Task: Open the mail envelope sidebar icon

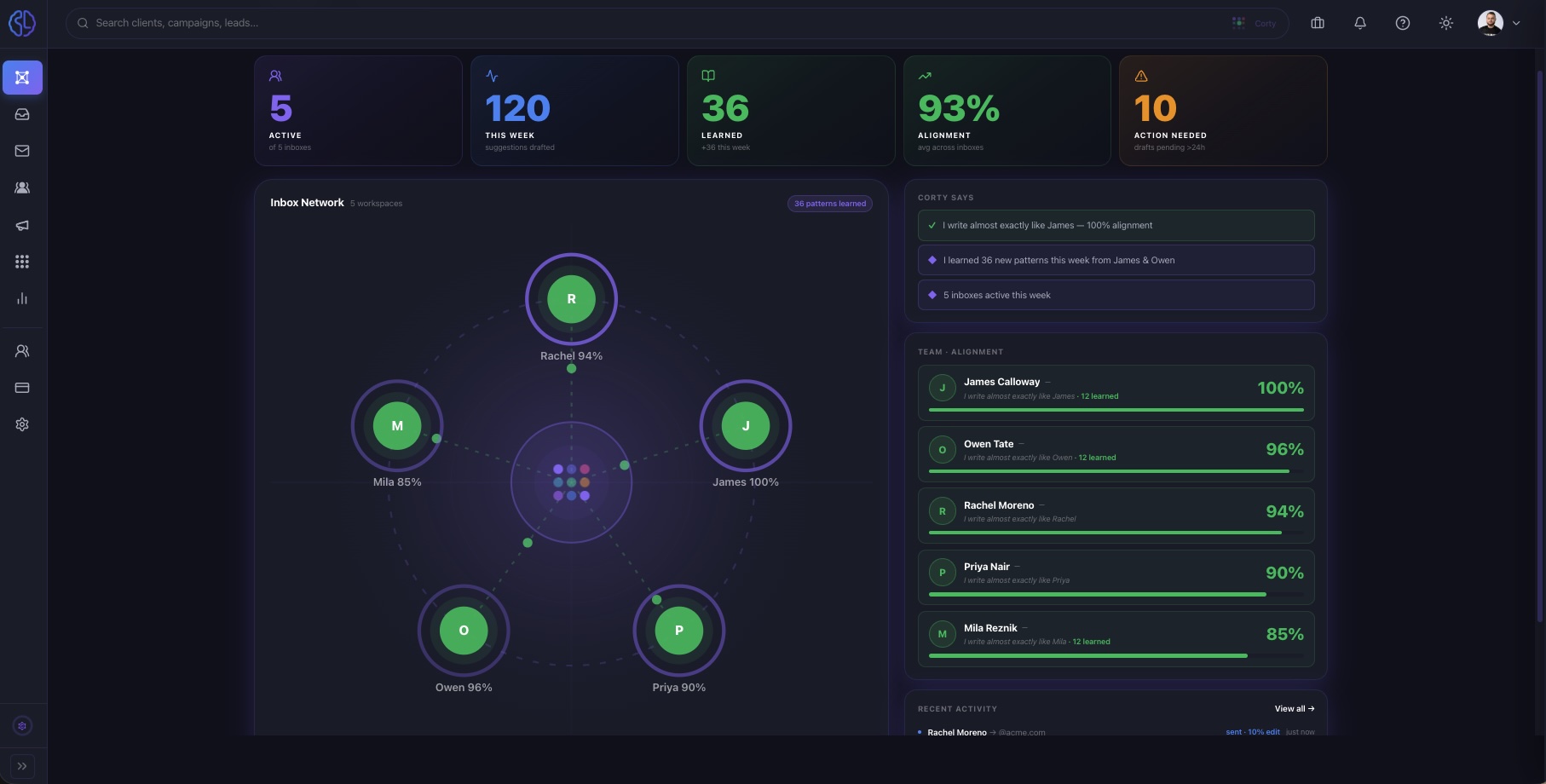Action: click(x=22, y=151)
